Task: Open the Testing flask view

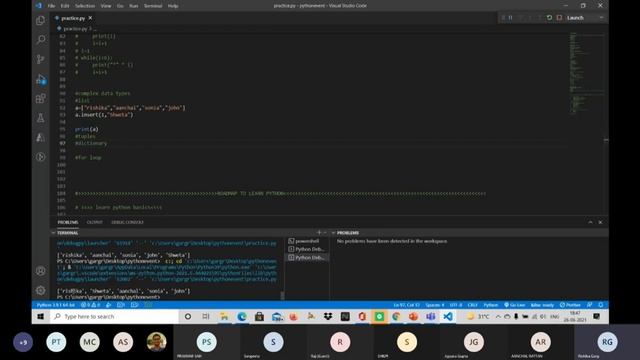Action: pyautogui.click(x=40, y=118)
